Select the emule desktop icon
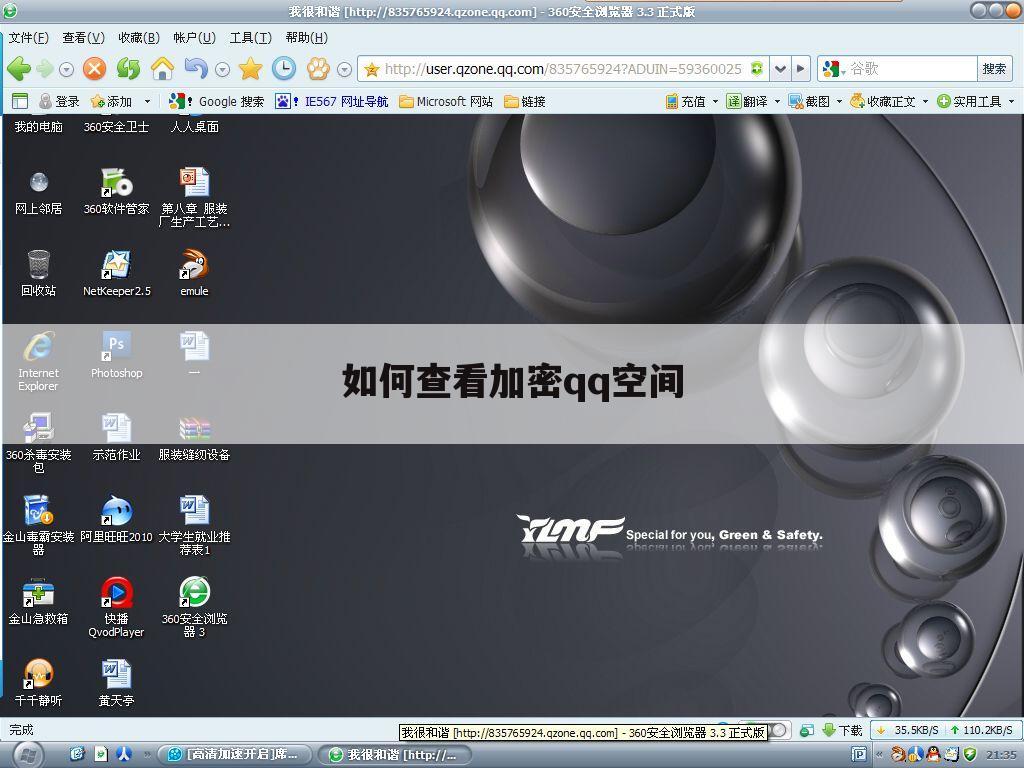1024x768 pixels. 194,273
